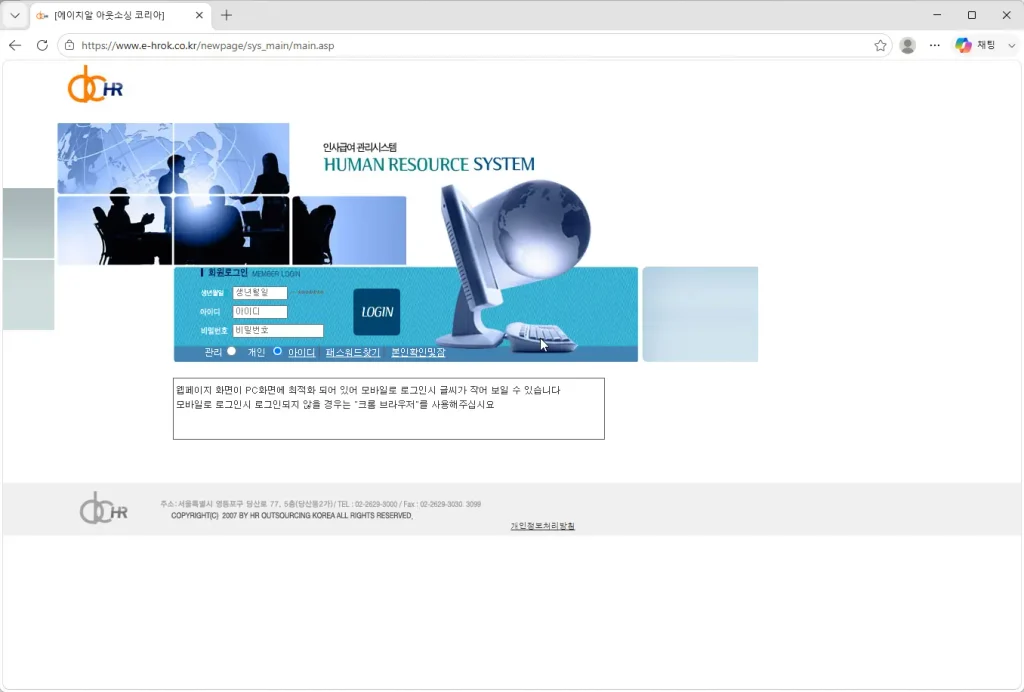1024x692 pixels.
Task: Click the 인사급여 관리시스템 text
Action: [x=360, y=148]
